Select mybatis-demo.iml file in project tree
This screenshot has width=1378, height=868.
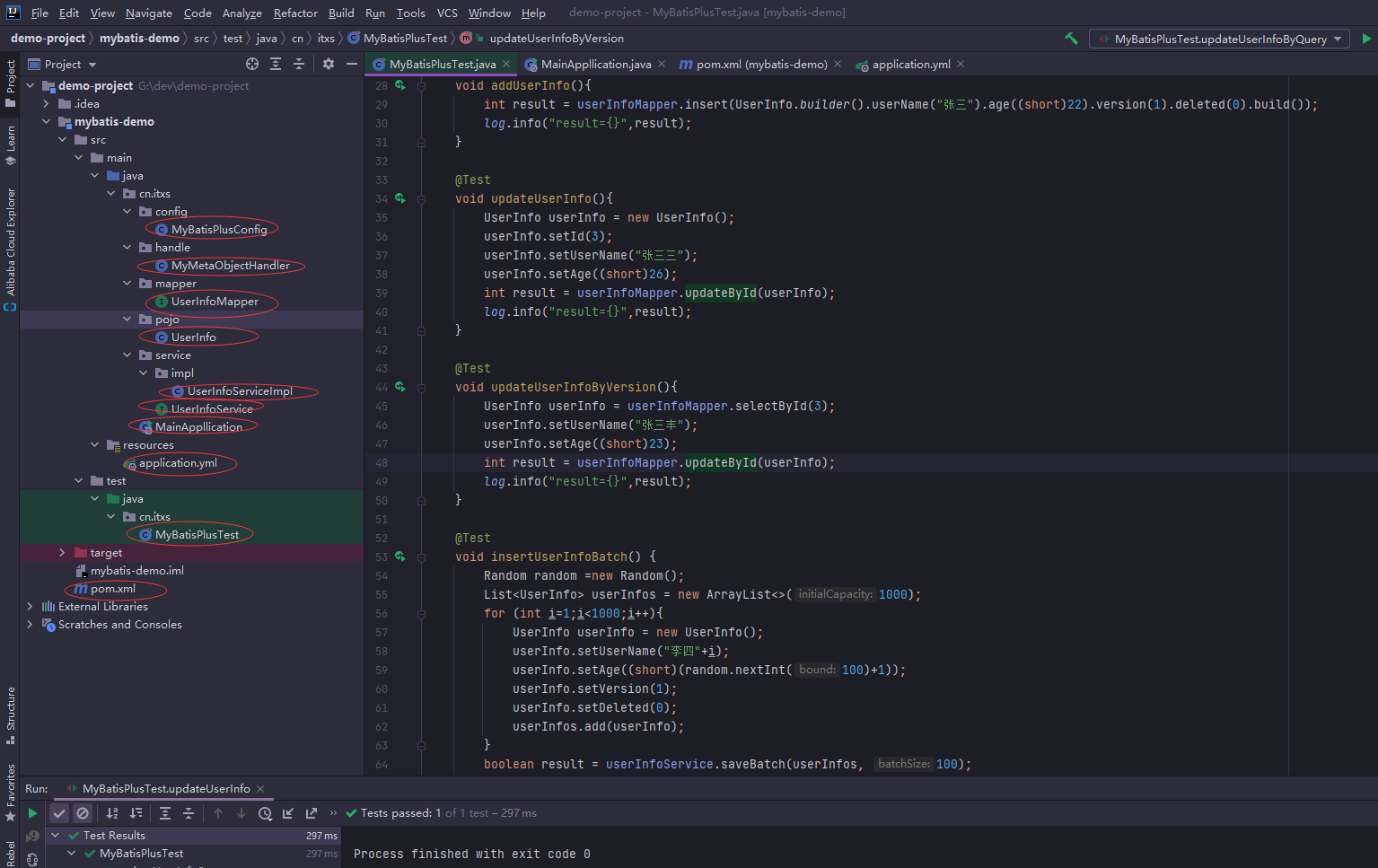click(x=136, y=571)
